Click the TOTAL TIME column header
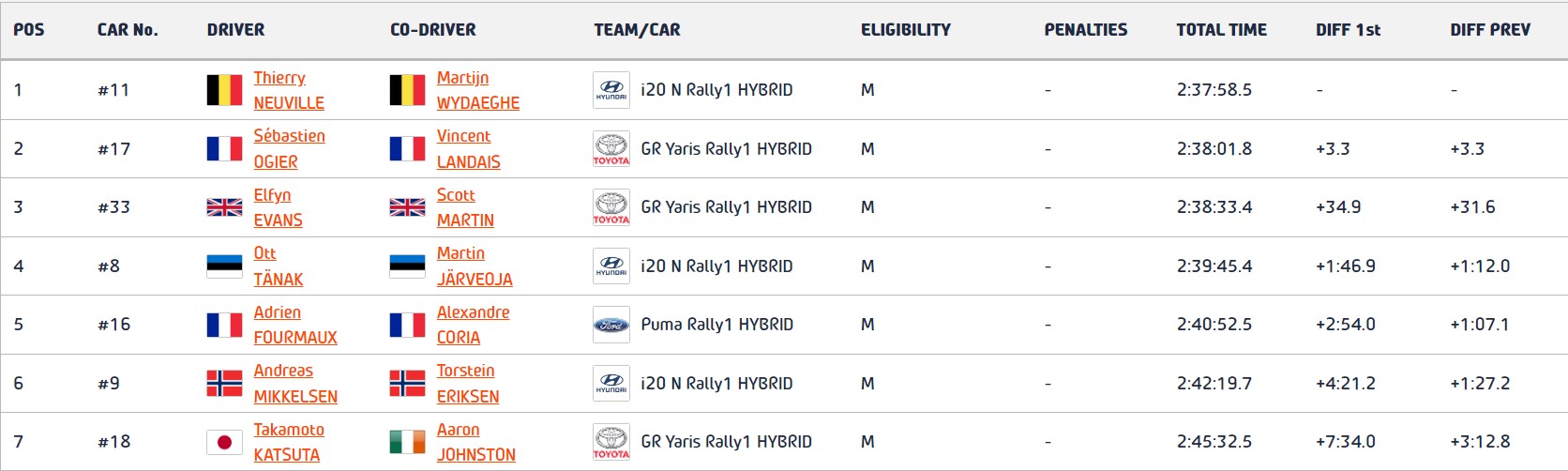 (1221, 30)
